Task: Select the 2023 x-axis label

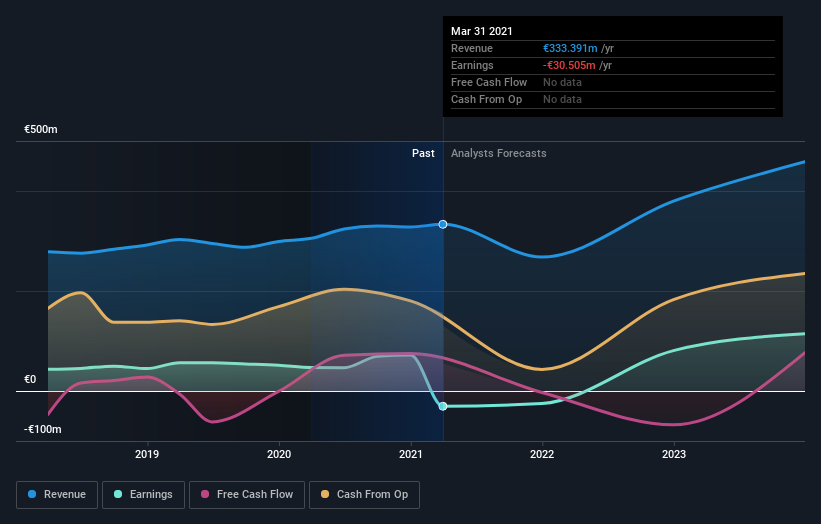Action: click(x=674, y=454)
